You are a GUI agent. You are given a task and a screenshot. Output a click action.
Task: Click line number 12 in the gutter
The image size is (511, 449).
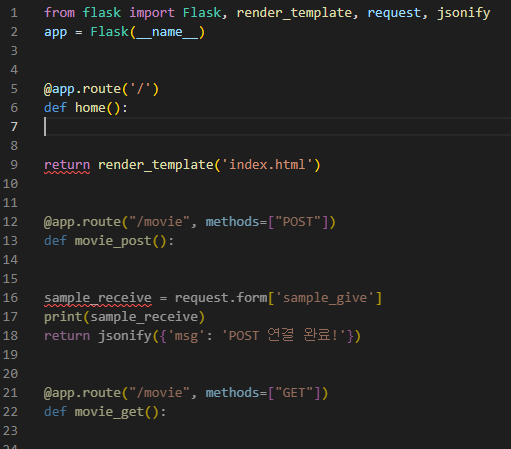10,222
